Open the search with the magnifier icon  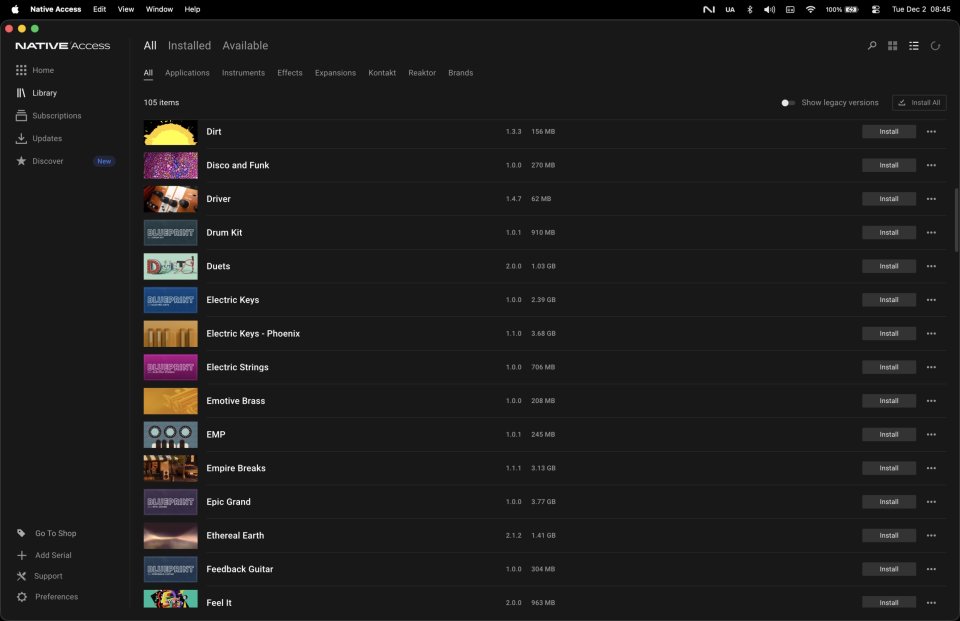870,45
